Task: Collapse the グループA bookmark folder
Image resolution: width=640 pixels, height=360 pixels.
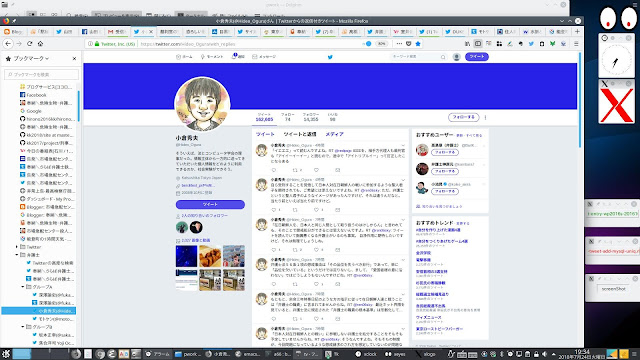Action: coord(23,287)
